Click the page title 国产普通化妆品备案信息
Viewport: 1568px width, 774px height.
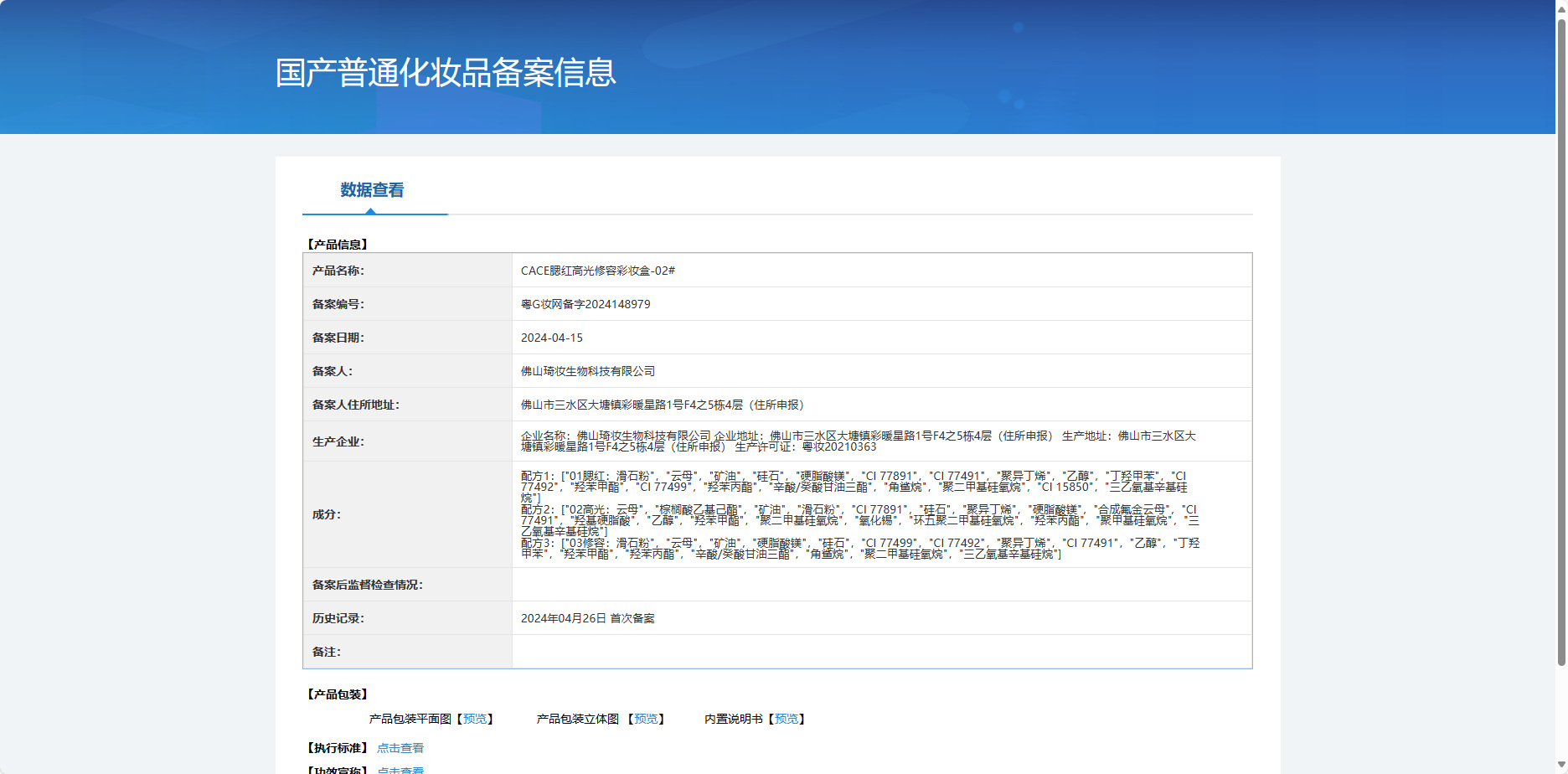pyautogui.click(x=446, y=73)
